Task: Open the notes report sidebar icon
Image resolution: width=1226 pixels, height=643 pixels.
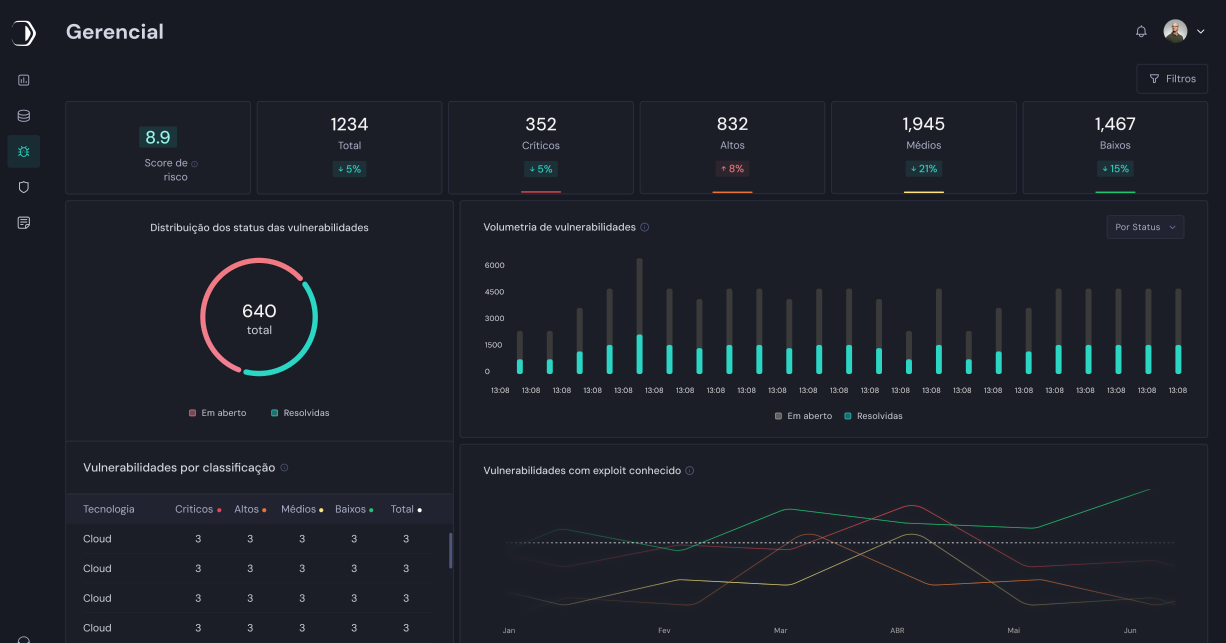Action: click(24, 222)
